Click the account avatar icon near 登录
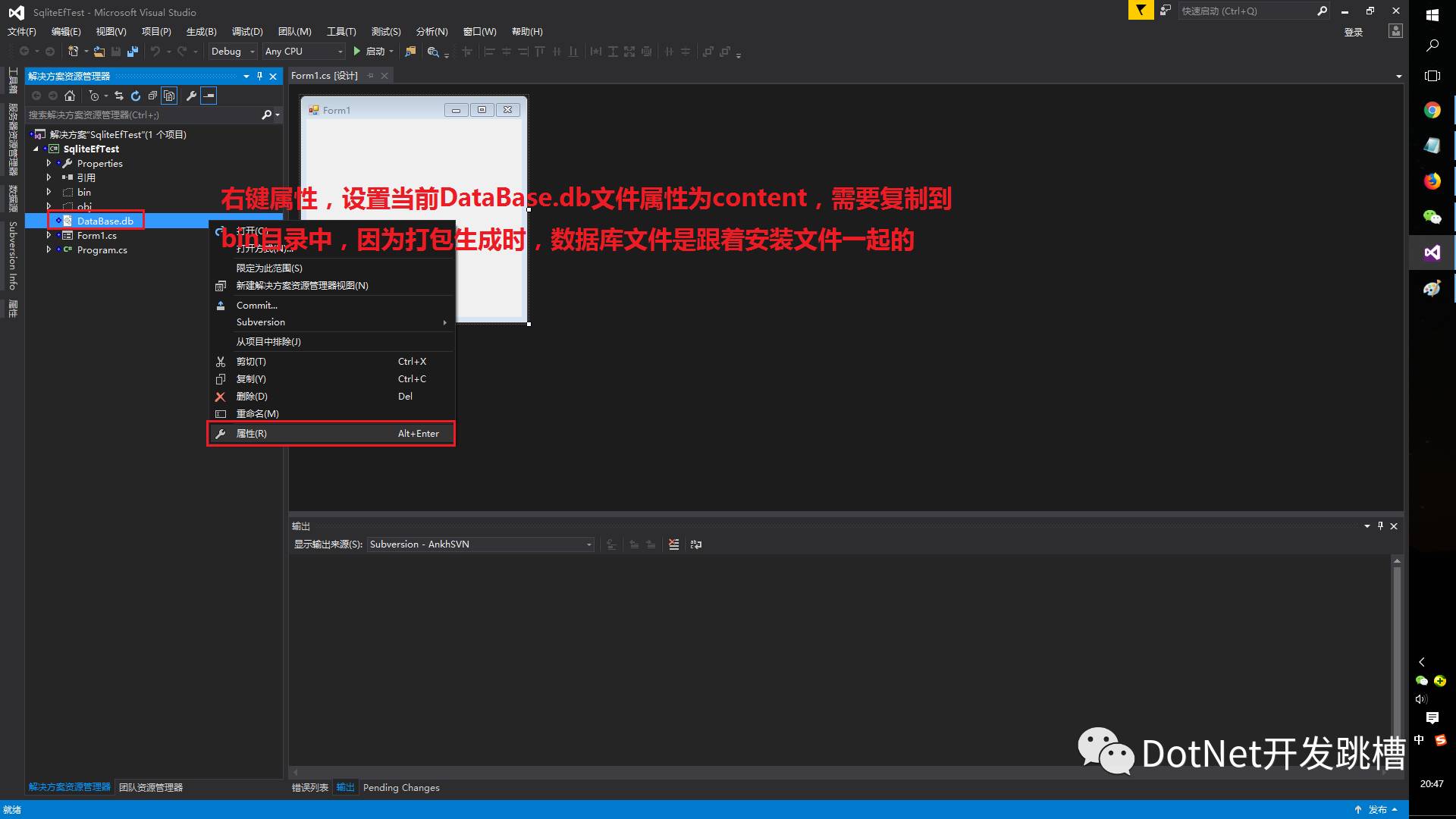1456x819 pixels. [x=1395, y=31]
